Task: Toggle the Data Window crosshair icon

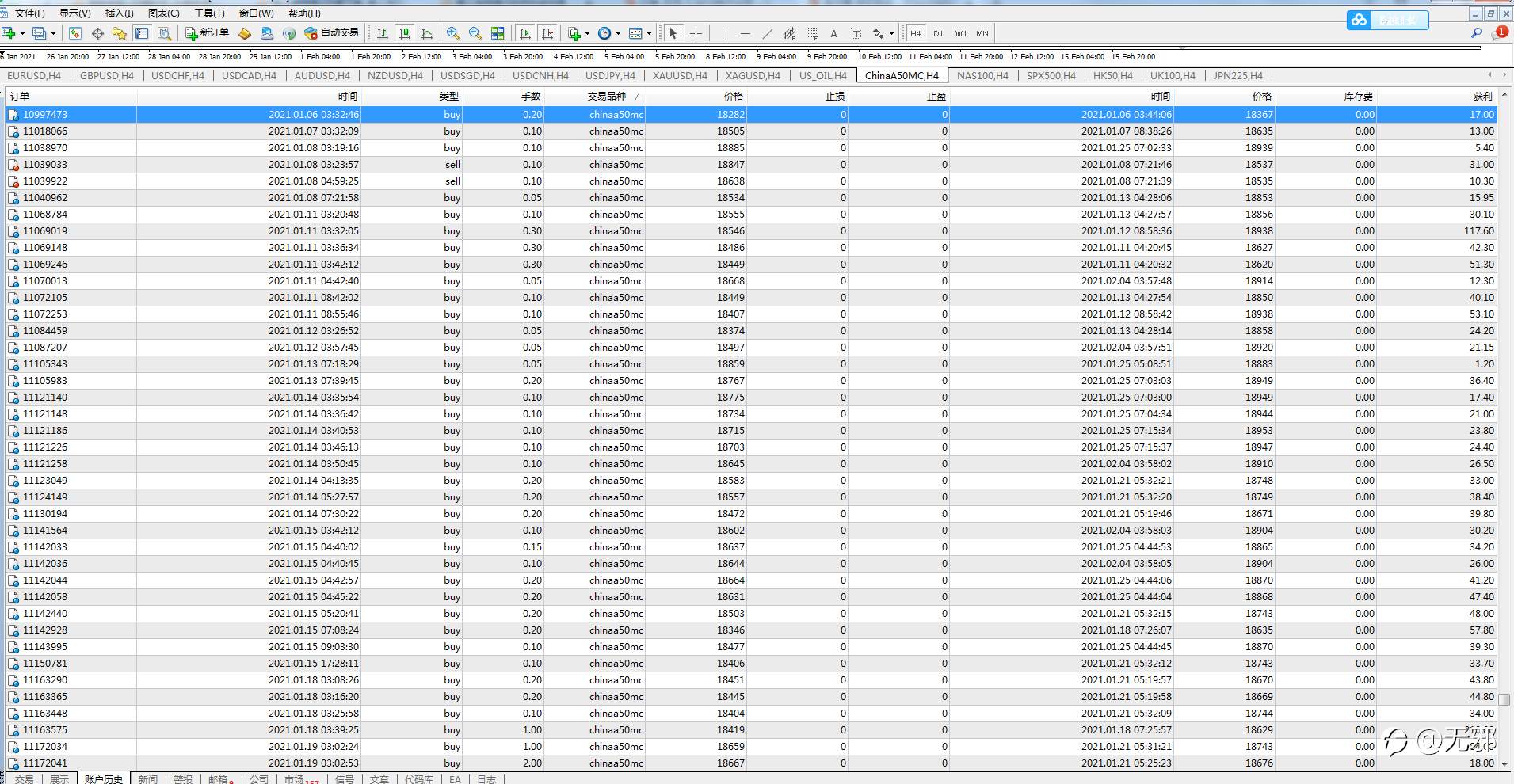Action: [97, 33]
